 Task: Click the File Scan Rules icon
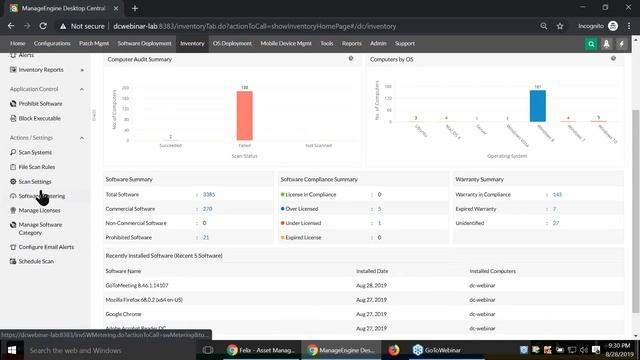(13, 167)
